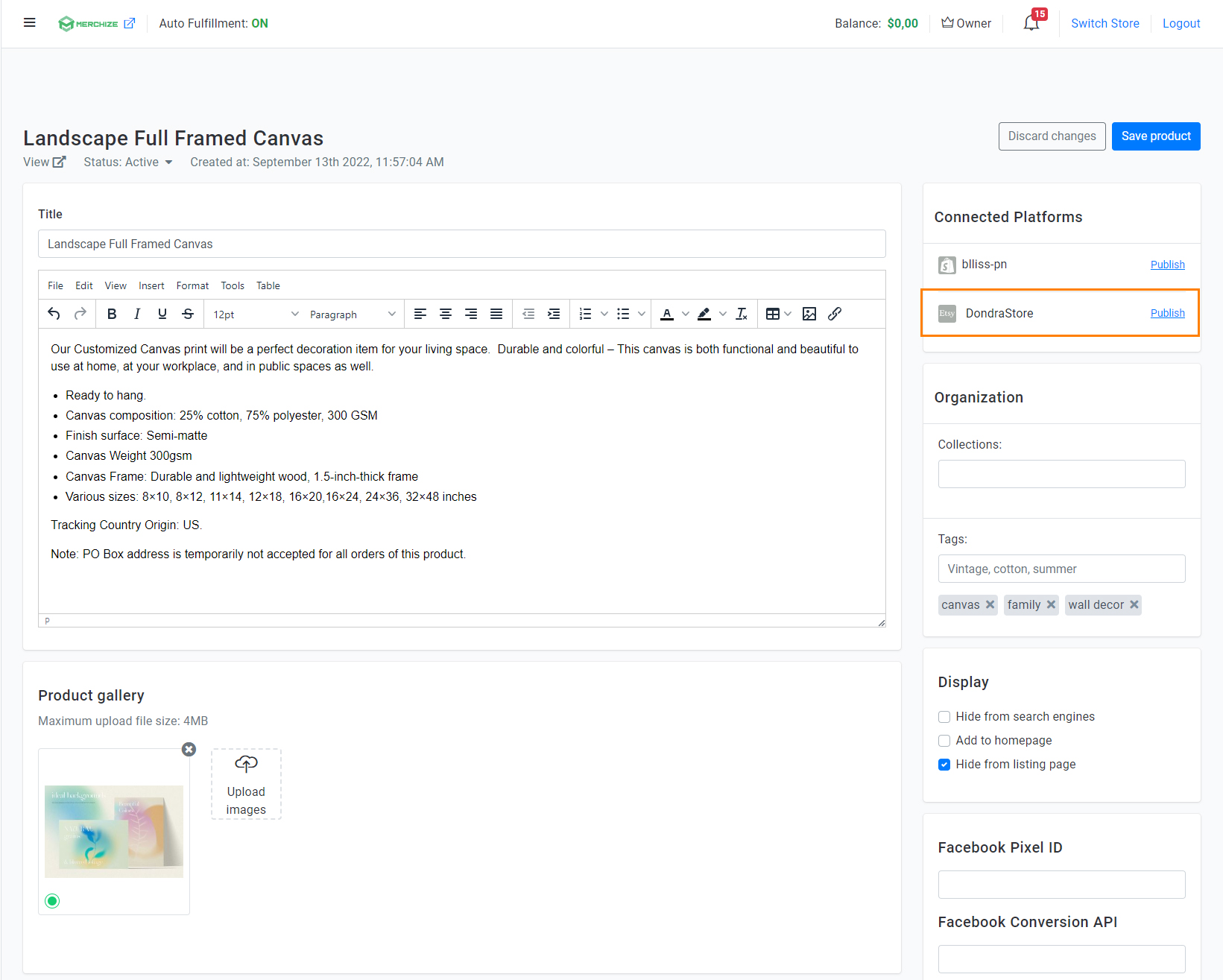This screenshot has width=1223, height=980.
Task: Insert a link using the toolbar
Action: pos(835,314)
